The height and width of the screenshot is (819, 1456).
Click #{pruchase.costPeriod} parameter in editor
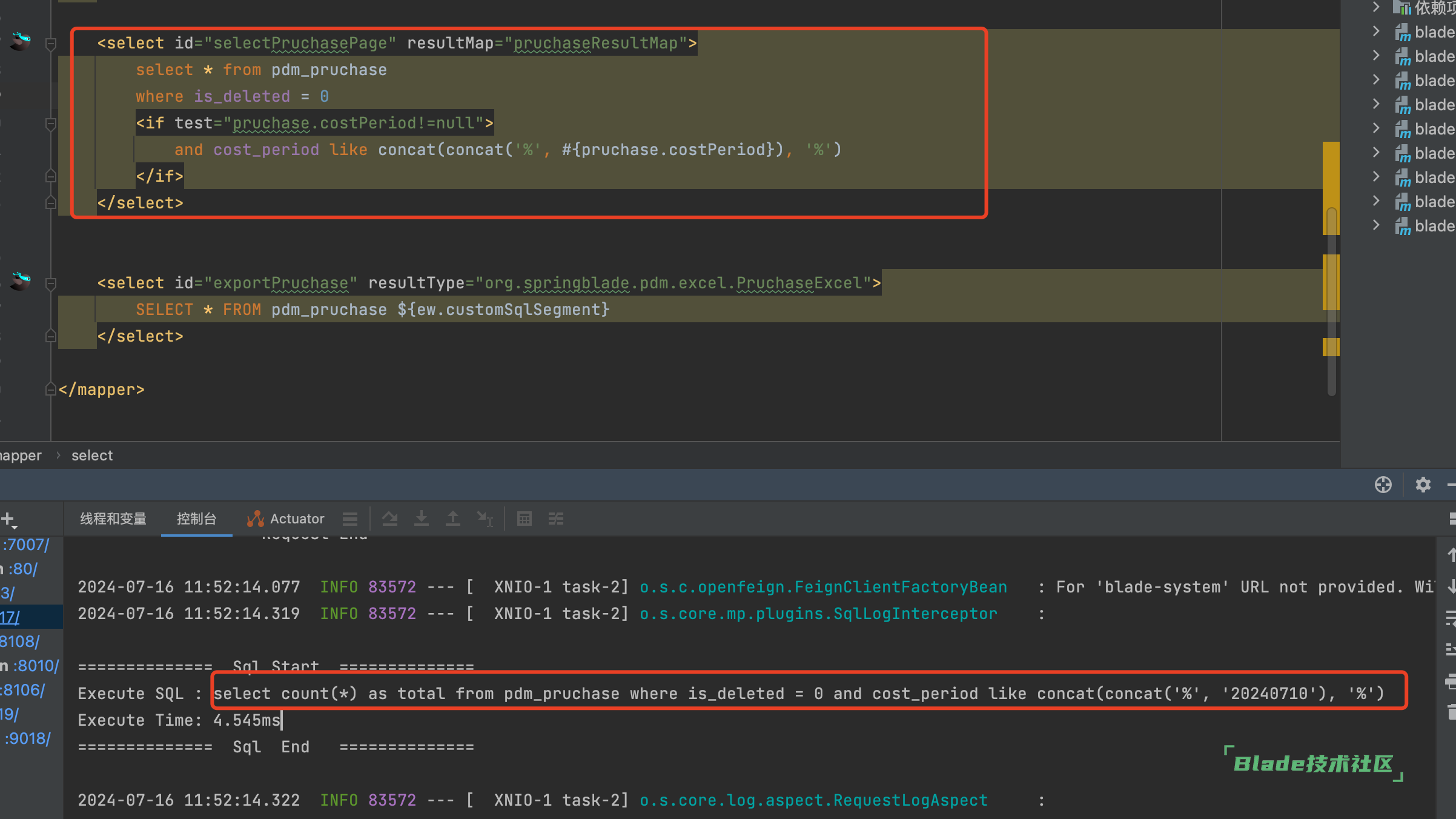pyautogui.click(x=673, y=150)
